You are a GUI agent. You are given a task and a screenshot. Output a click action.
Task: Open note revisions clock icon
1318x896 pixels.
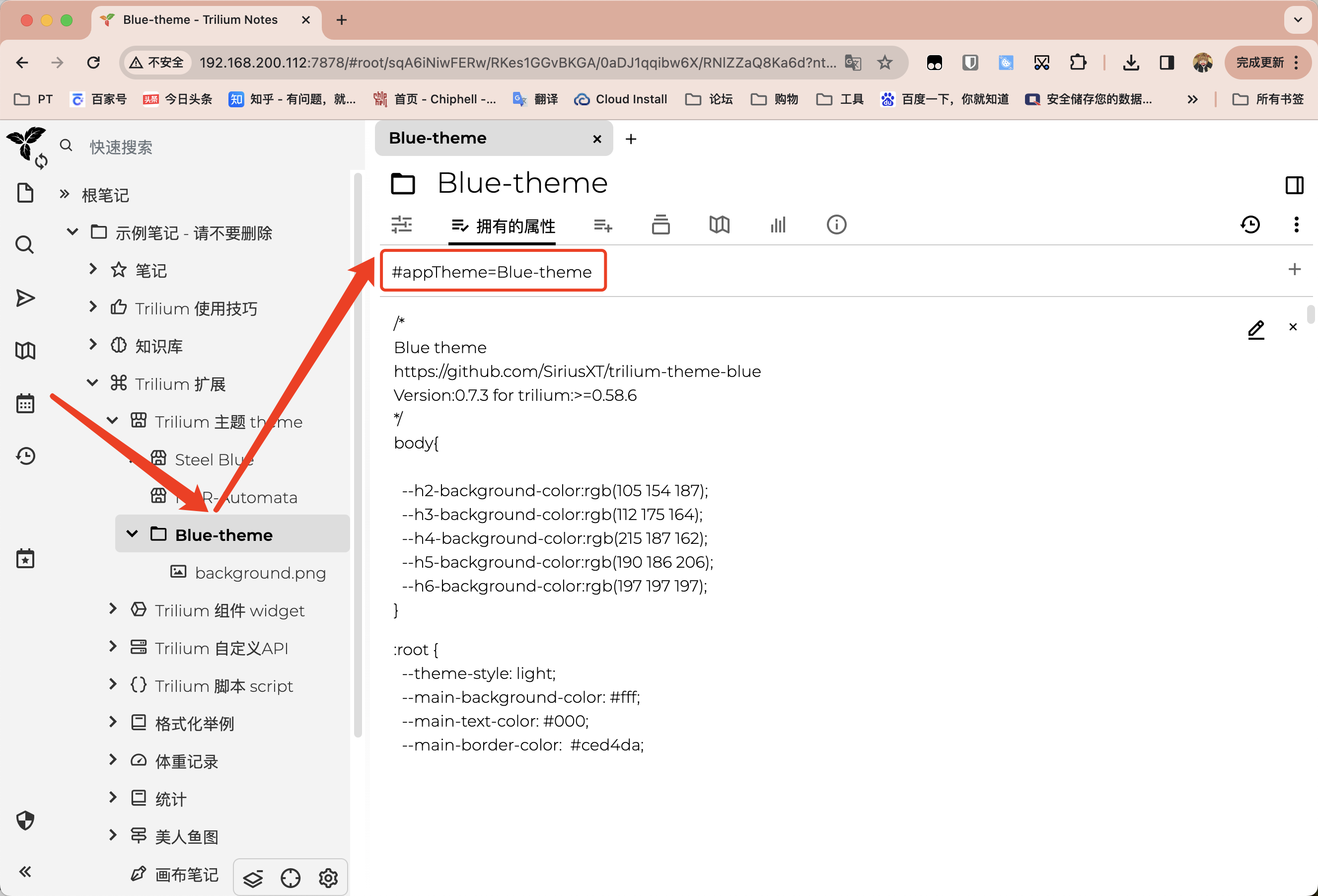(1250, 224)
